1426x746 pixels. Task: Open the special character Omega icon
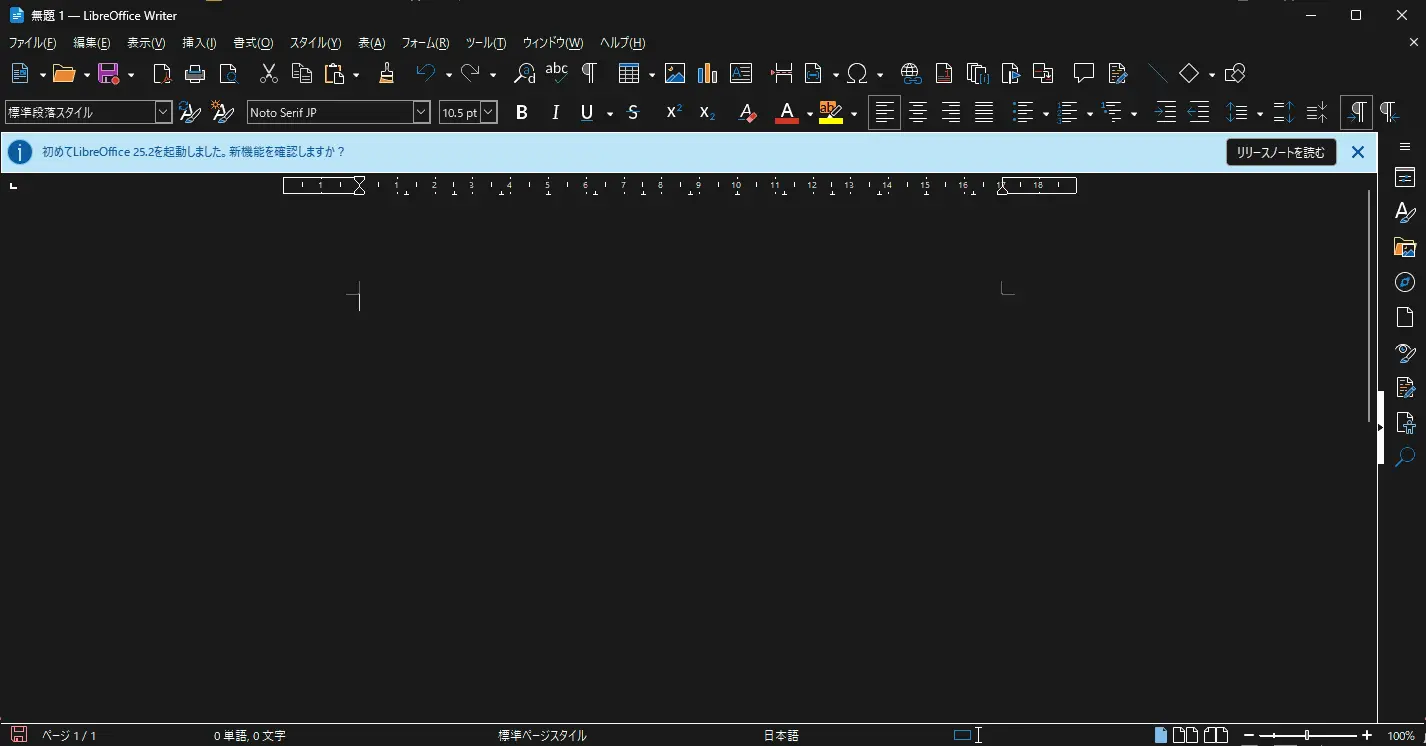(x=857, y=73)
